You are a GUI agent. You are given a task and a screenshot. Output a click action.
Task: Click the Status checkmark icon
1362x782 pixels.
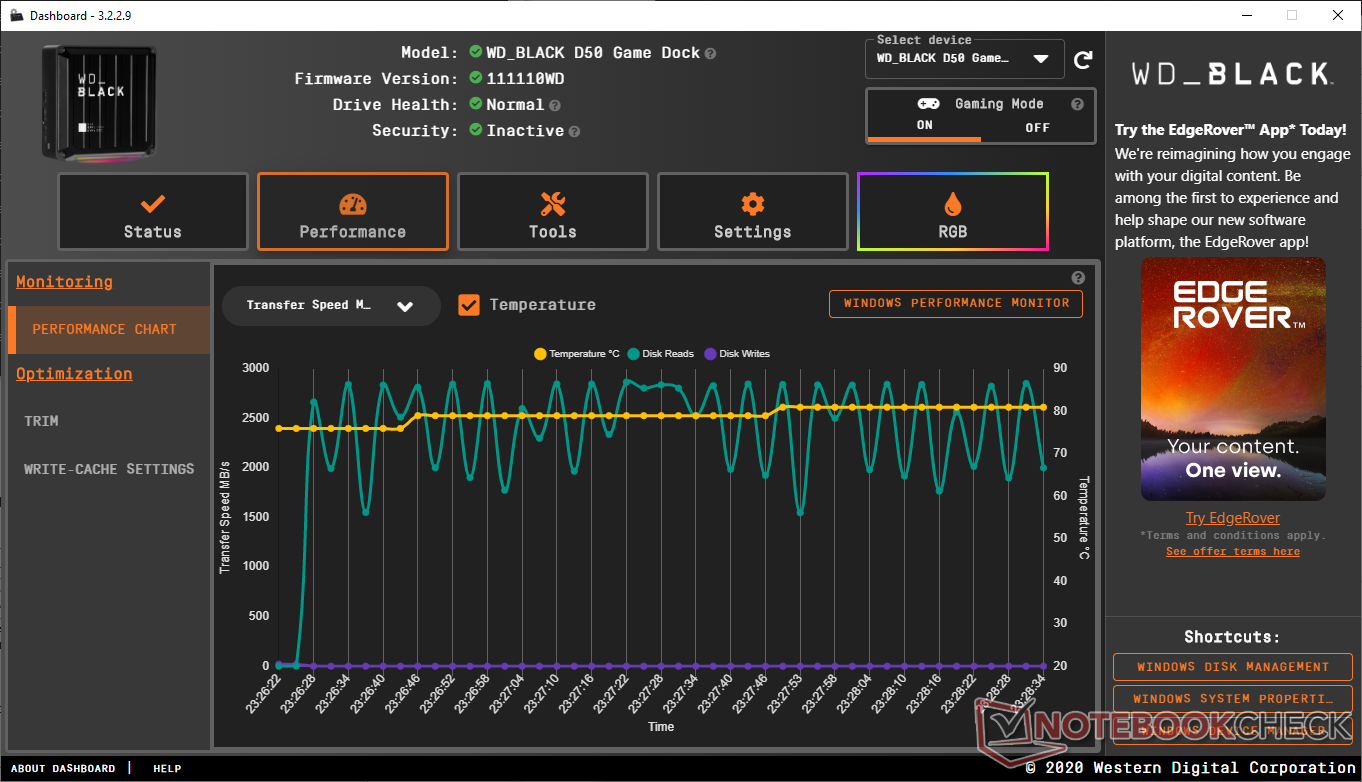153,204
